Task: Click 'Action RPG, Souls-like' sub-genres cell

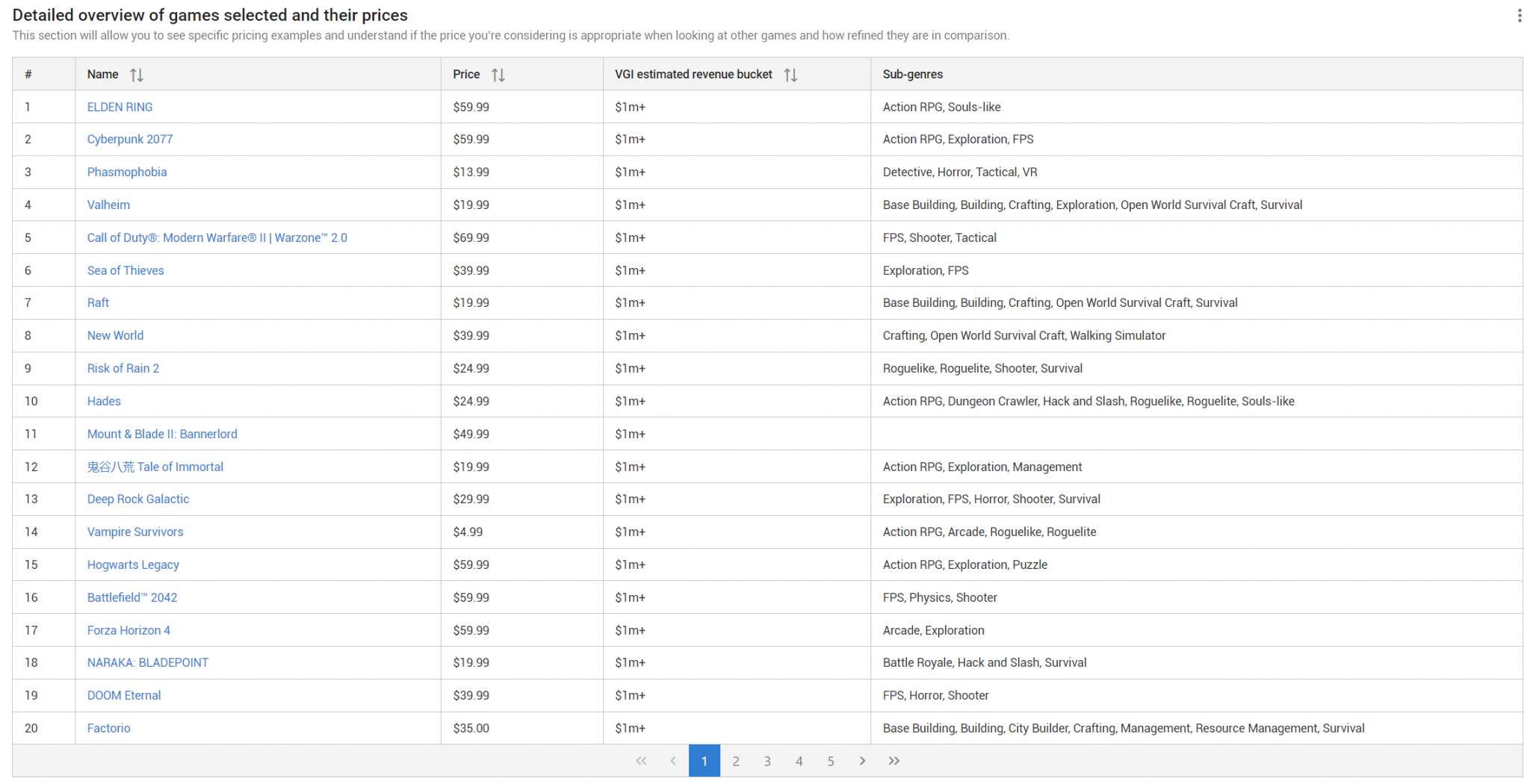Action: tap(1197, 107)
